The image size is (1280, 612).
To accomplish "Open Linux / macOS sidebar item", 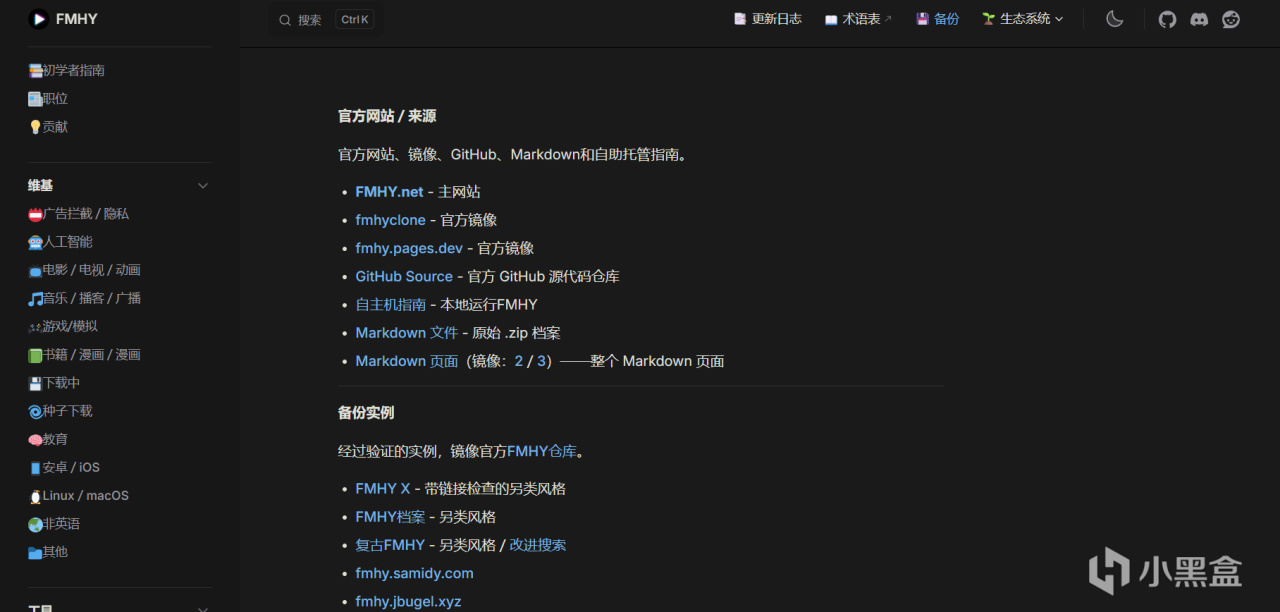I will point(78,495).
